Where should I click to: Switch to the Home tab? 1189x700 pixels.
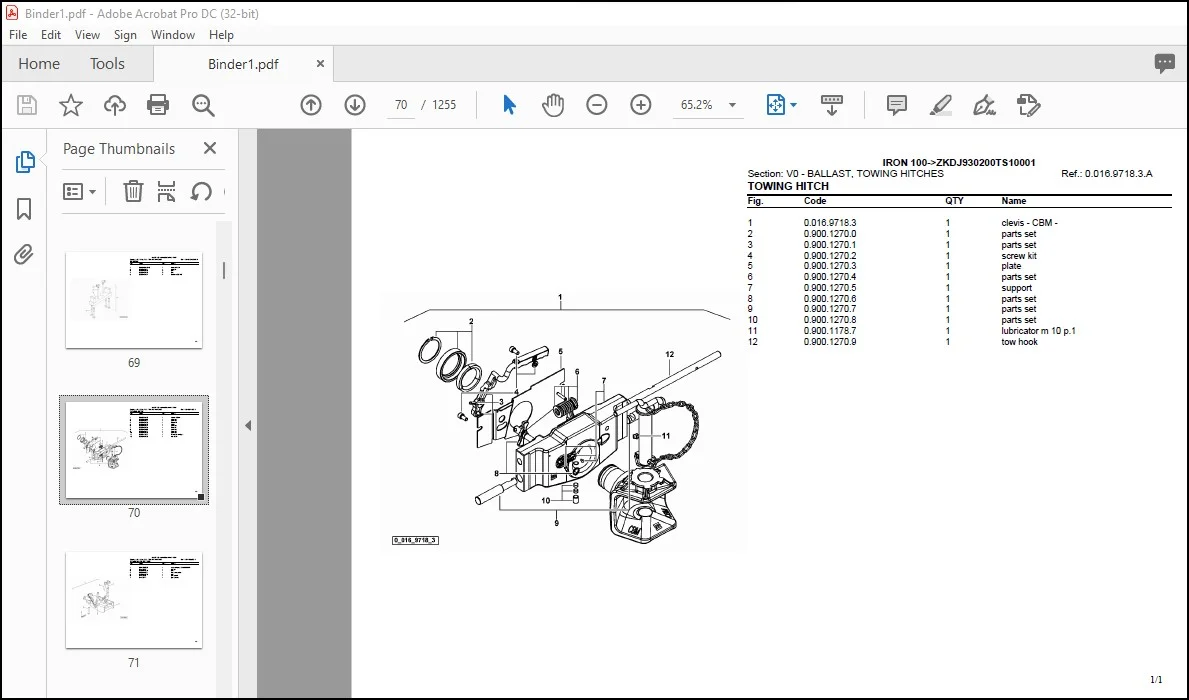click(39, 64)
